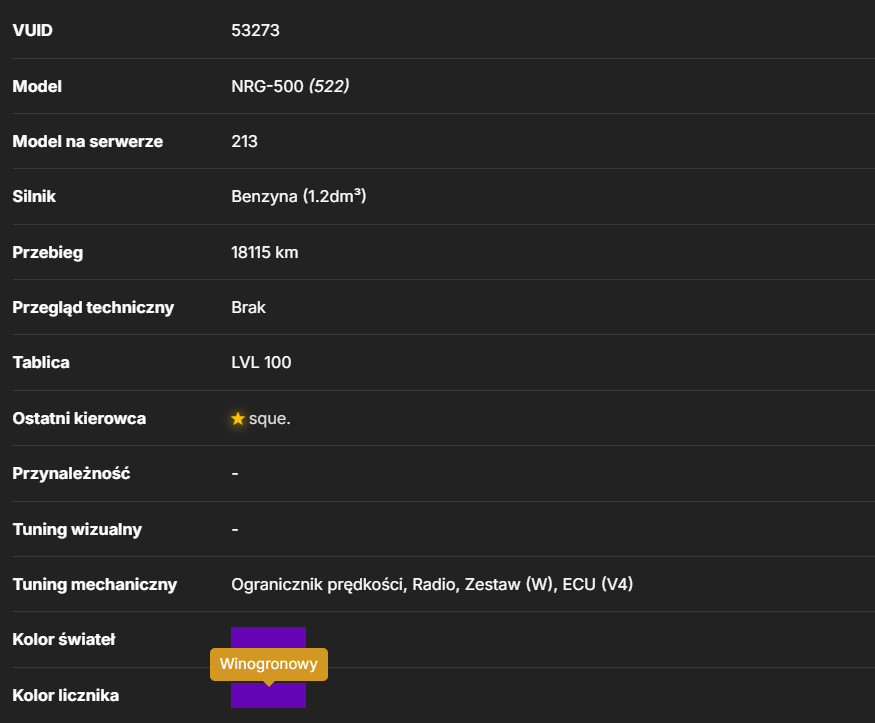
Task: Click the Przegląd techniczny label
Action: [x=93, y=307]
